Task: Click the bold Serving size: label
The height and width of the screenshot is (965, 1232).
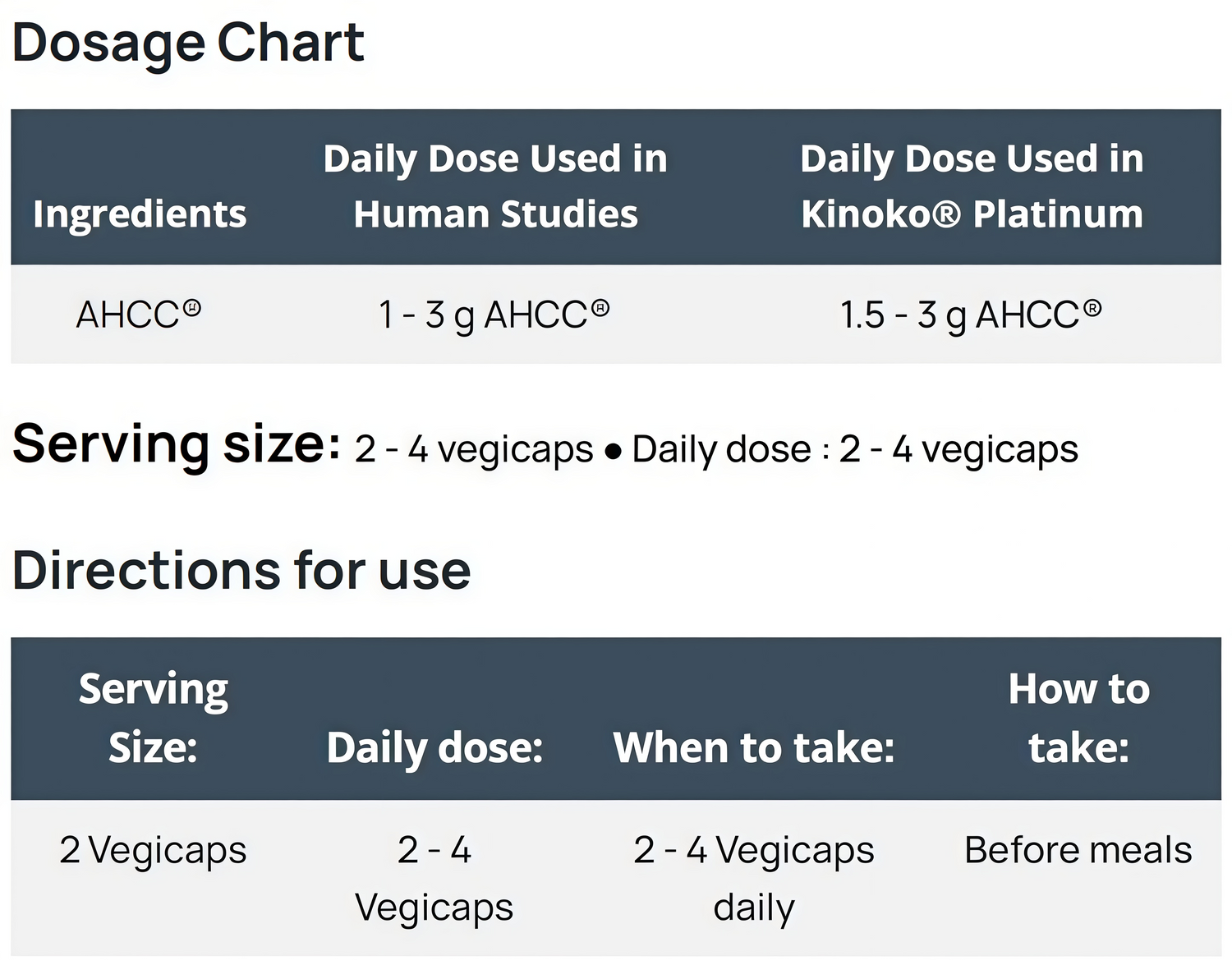Action: pyautogui.click(x=177, y=444)
